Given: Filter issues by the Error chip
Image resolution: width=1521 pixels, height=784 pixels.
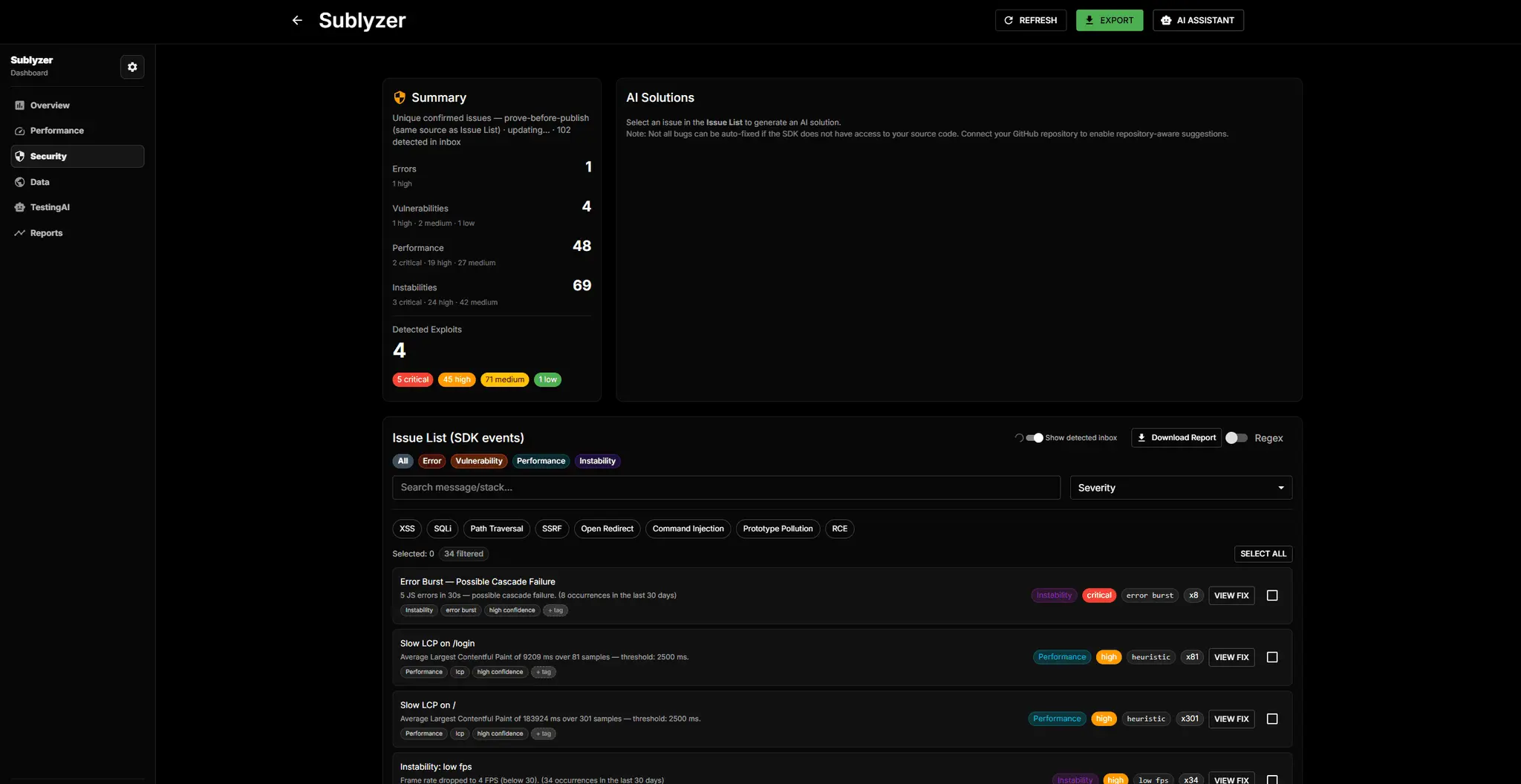Looking at the screenshot, I should pos(431,461).
